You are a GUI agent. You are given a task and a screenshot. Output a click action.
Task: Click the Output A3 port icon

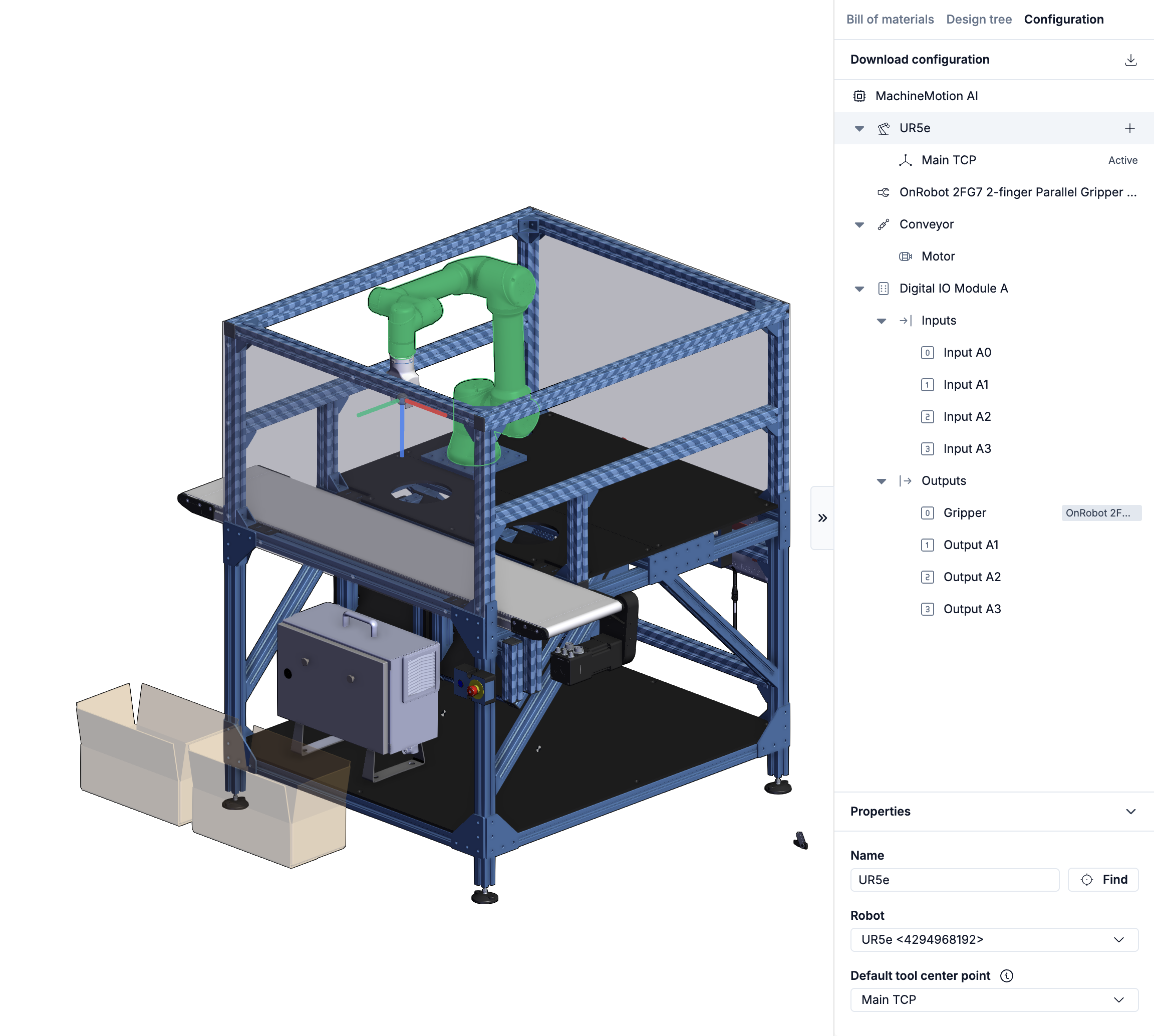point(928,610)
